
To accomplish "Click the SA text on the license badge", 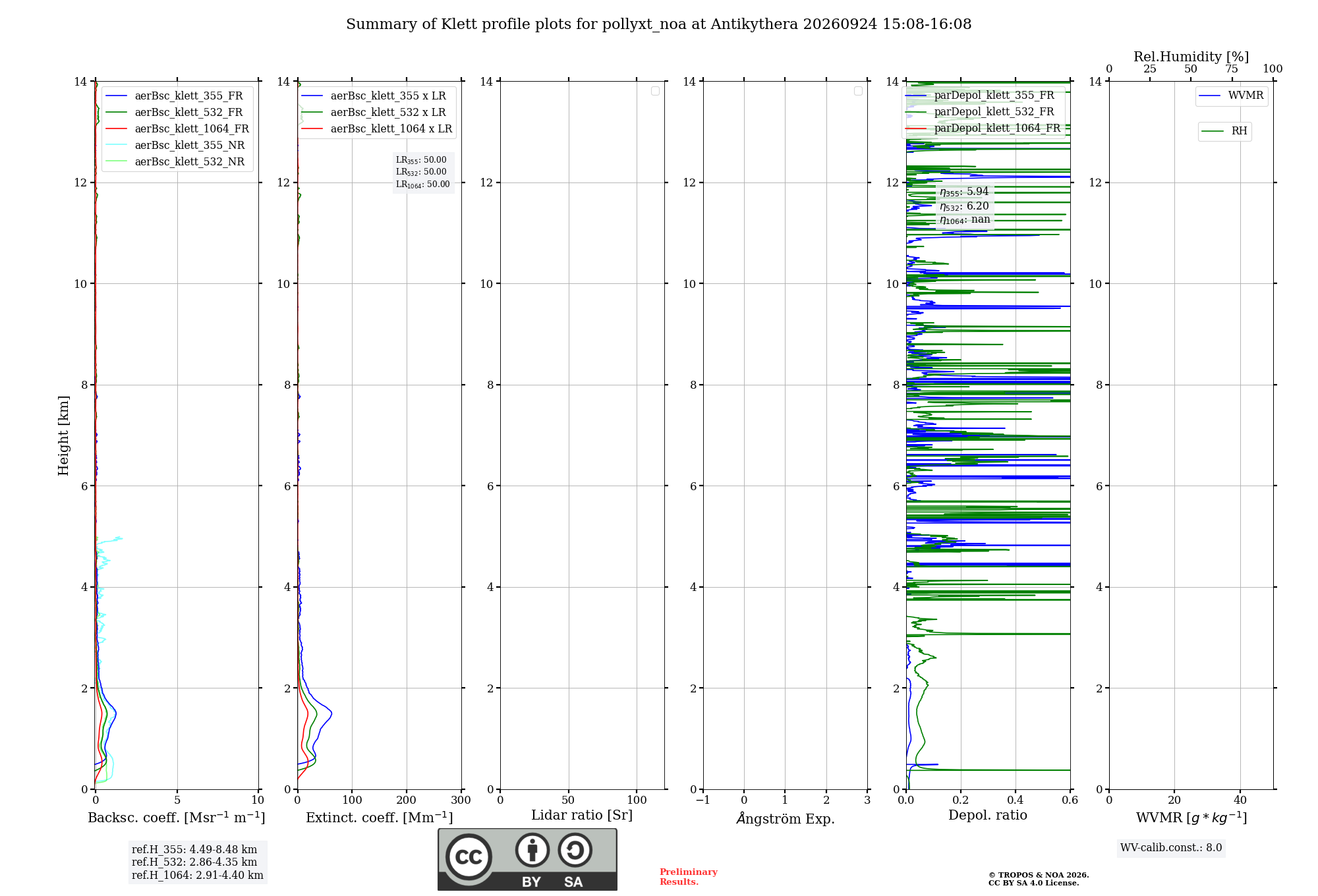I will pyautogui.click(x=573, y=882).
